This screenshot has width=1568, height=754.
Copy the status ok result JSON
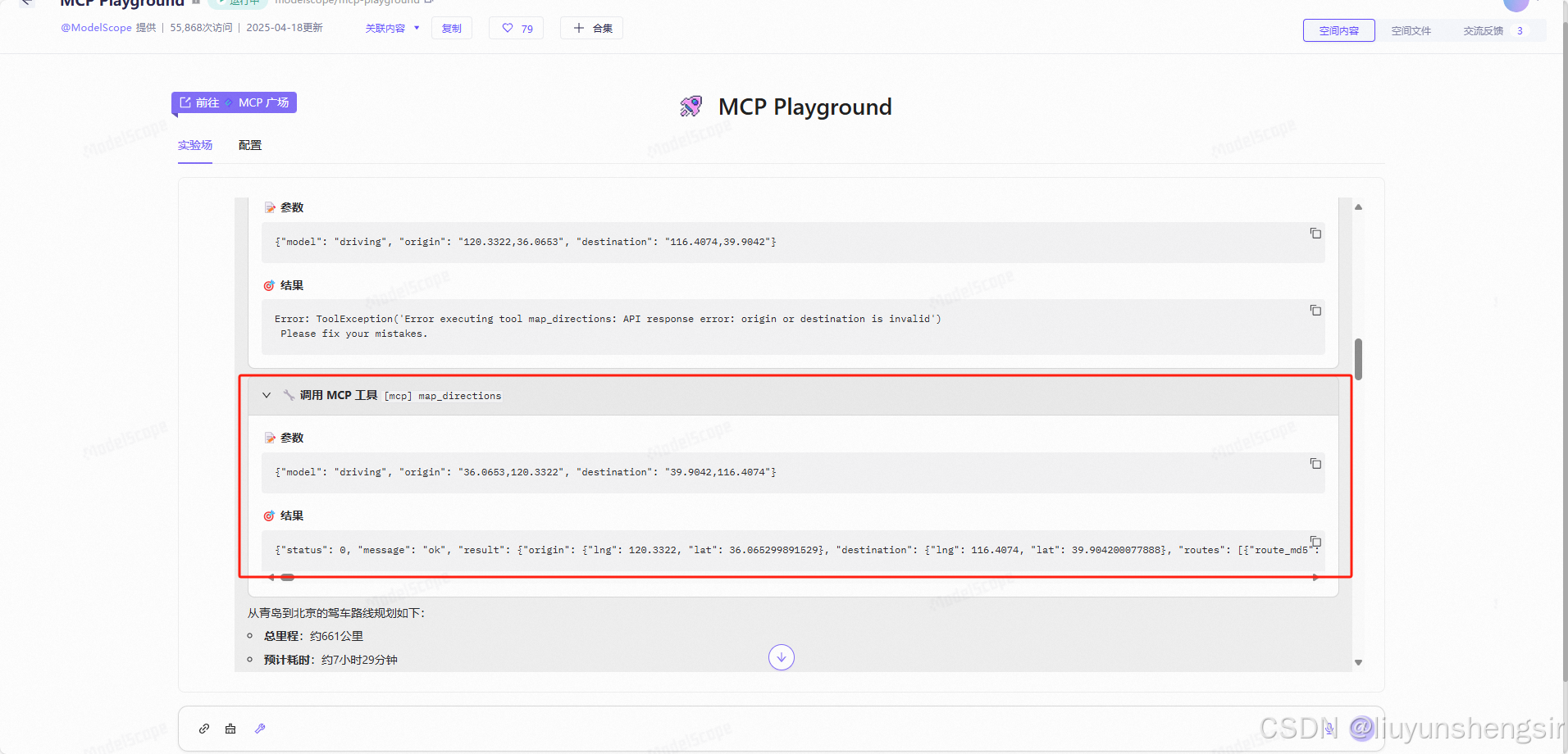pos(1315,542)
